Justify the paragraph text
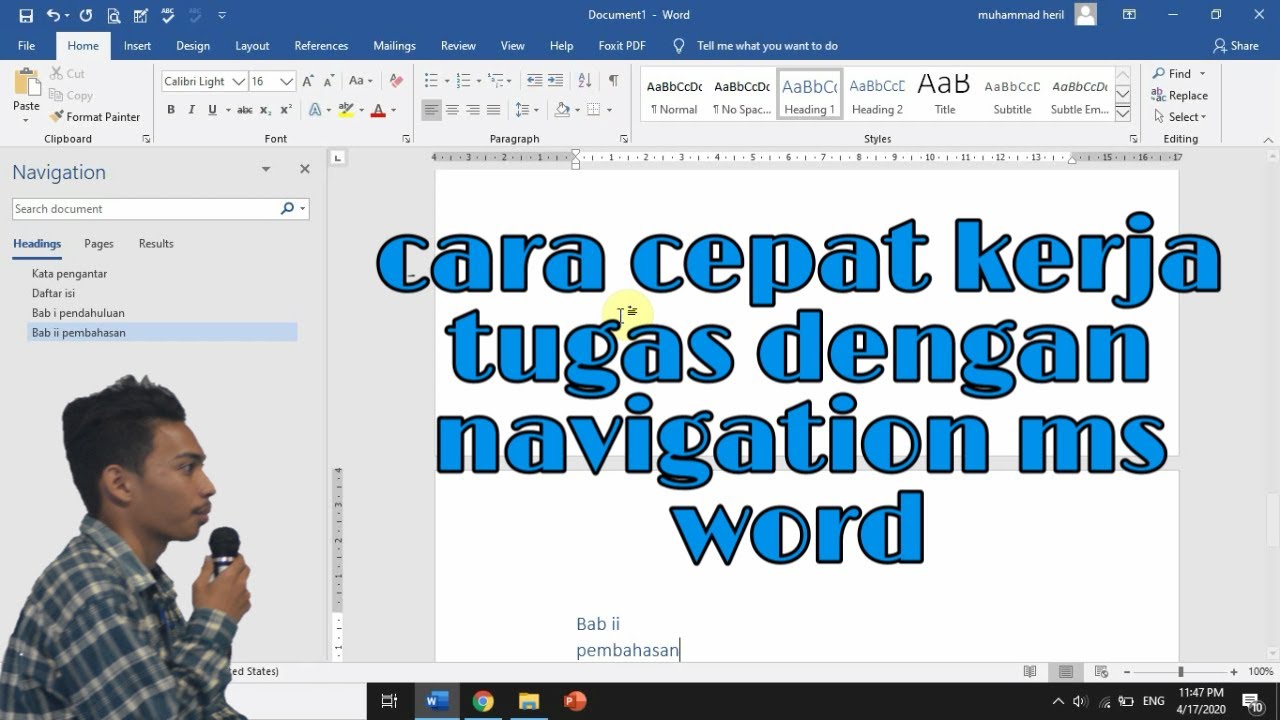Screen dimensions: 1280x720 tap(493, 110)
